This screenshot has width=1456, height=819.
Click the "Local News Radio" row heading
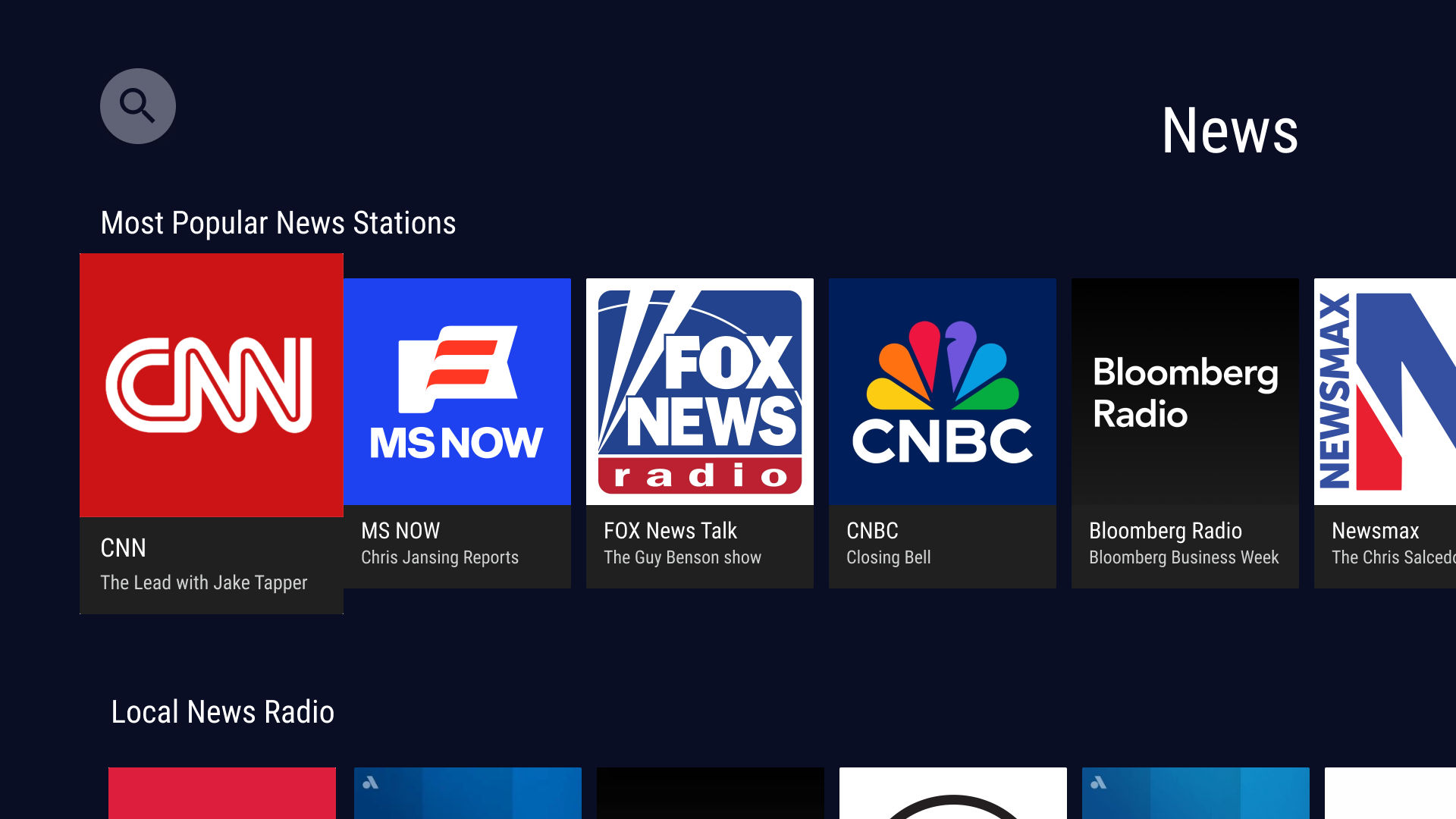coord(222,712)
